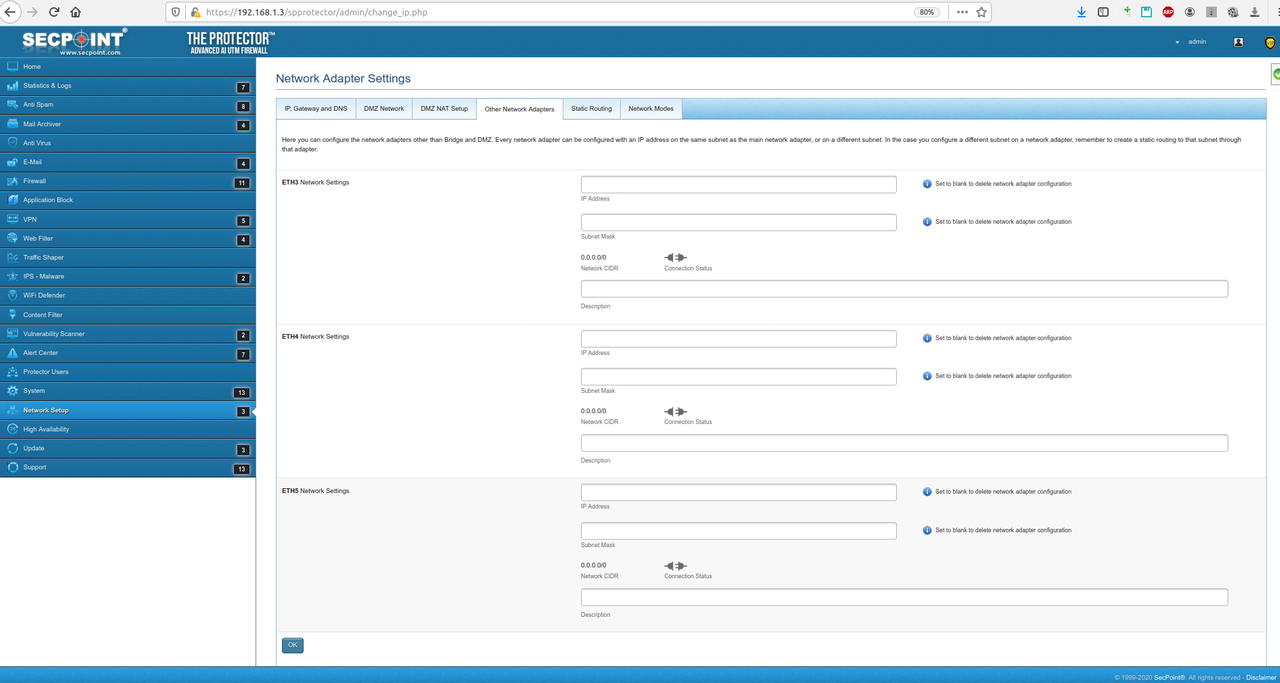Screen dimensions: 1280x683
Task: Click the High Availability icon
Action: point(13,429)
